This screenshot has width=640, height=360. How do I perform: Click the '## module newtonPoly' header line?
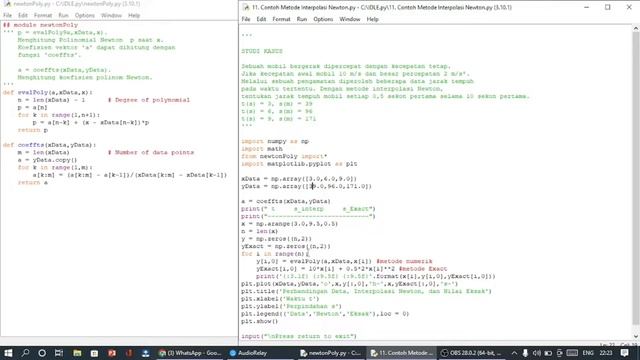40,25
